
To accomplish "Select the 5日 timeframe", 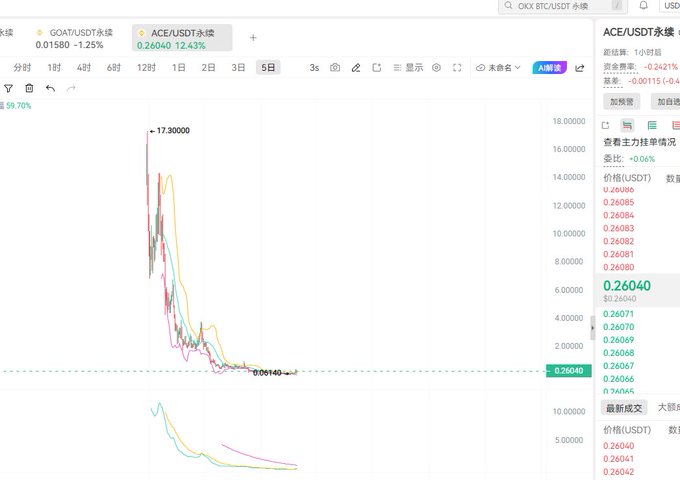I will pyautogui.click(x=268, y=68).
